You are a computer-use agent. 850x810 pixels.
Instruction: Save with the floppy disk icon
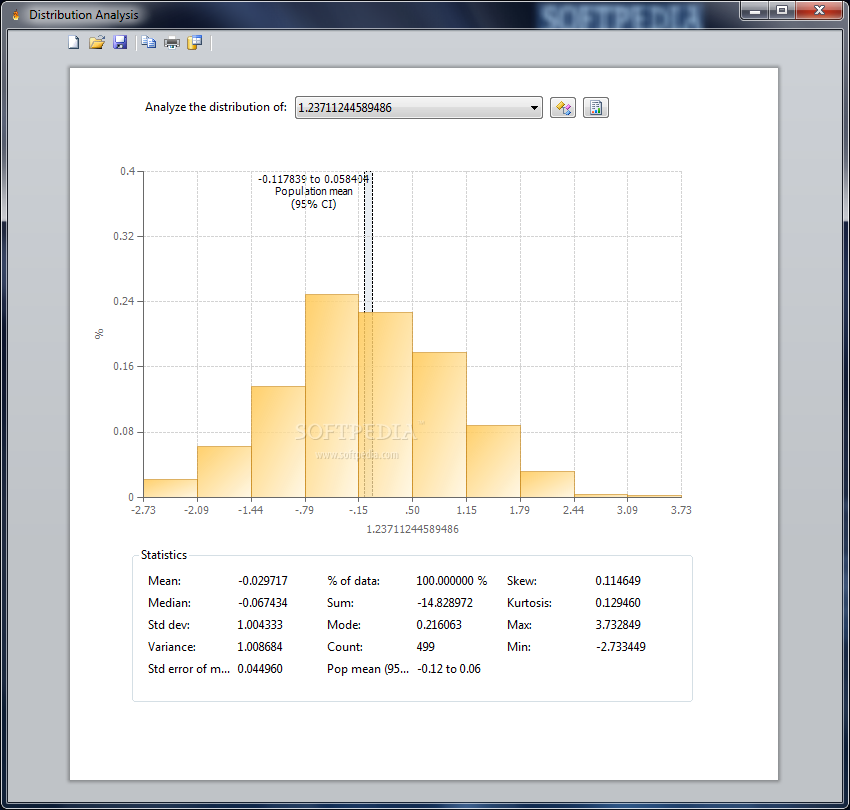[x=120, y=42]
